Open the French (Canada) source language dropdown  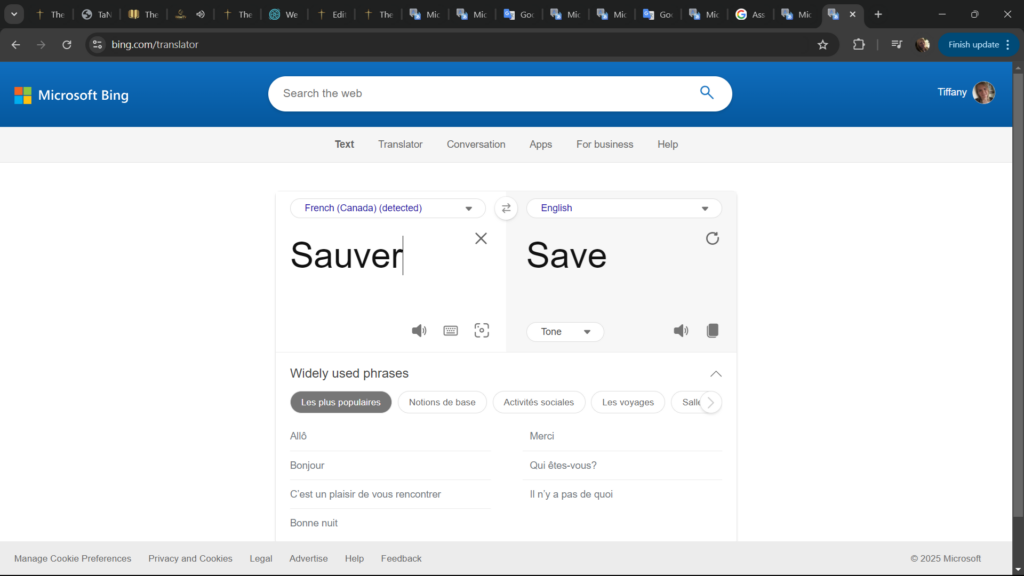pos(388,208)
